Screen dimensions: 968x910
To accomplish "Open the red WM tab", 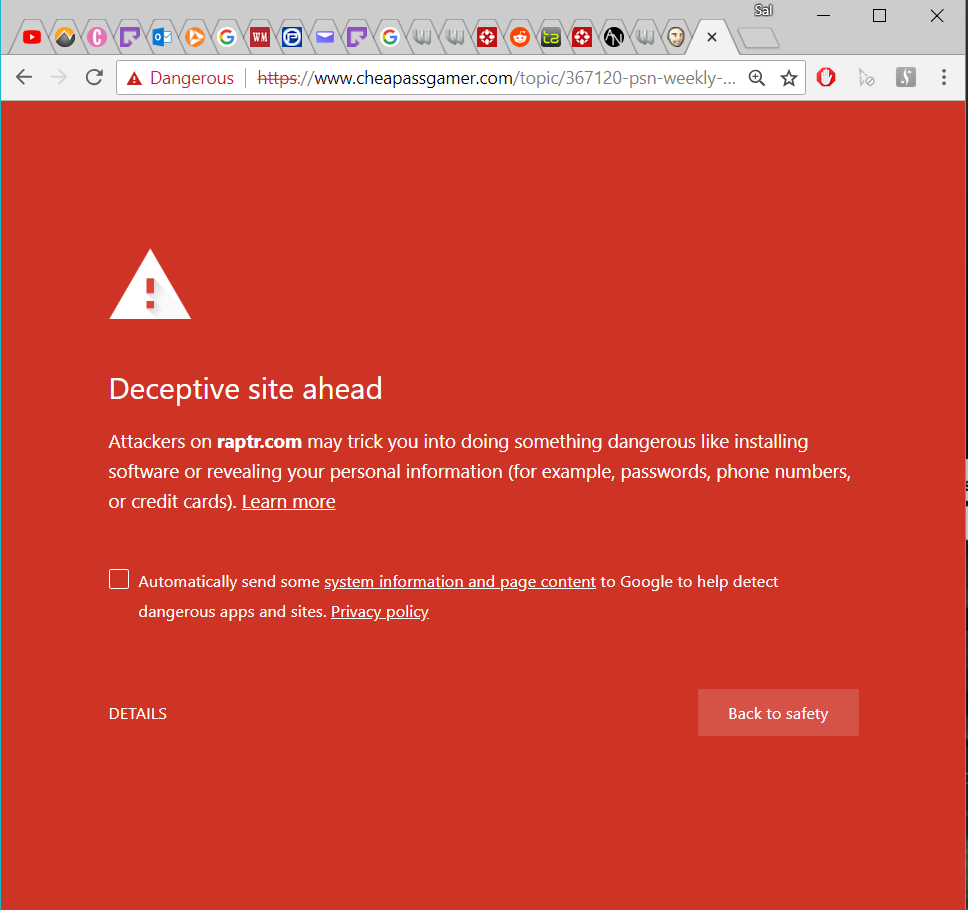I will click(260, 38).
